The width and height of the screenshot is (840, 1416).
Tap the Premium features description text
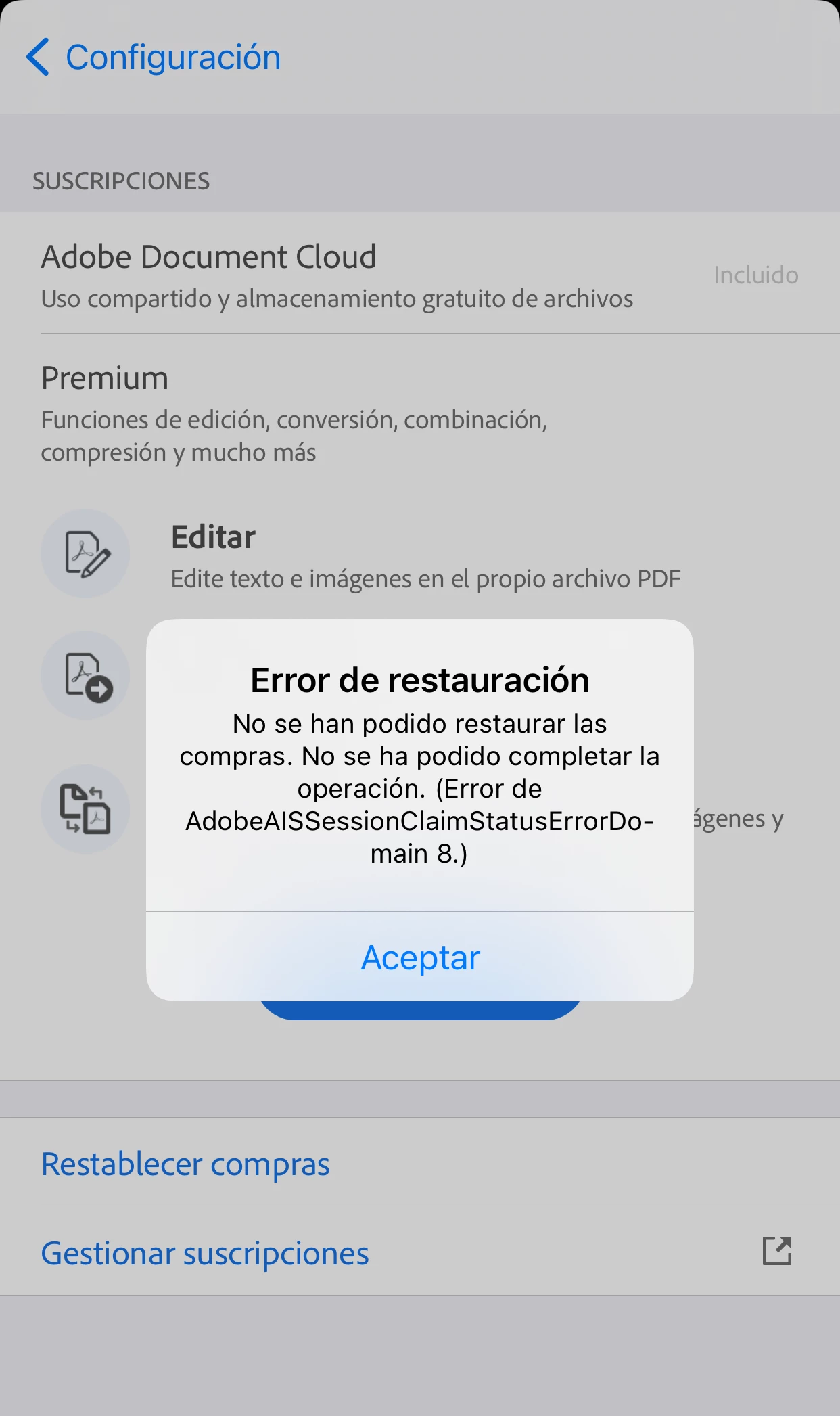[x=294, y=436]
